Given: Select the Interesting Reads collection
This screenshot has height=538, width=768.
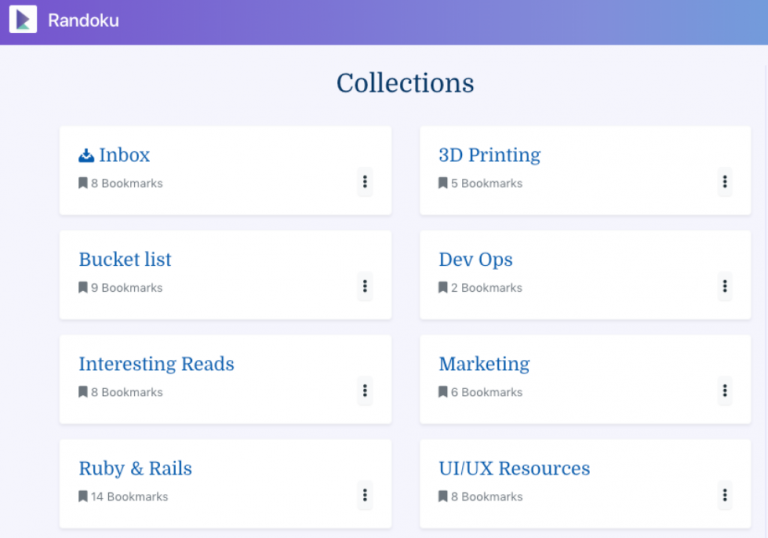Looking at the screenshot, I should pyautogui.click(x=156, y=364).
